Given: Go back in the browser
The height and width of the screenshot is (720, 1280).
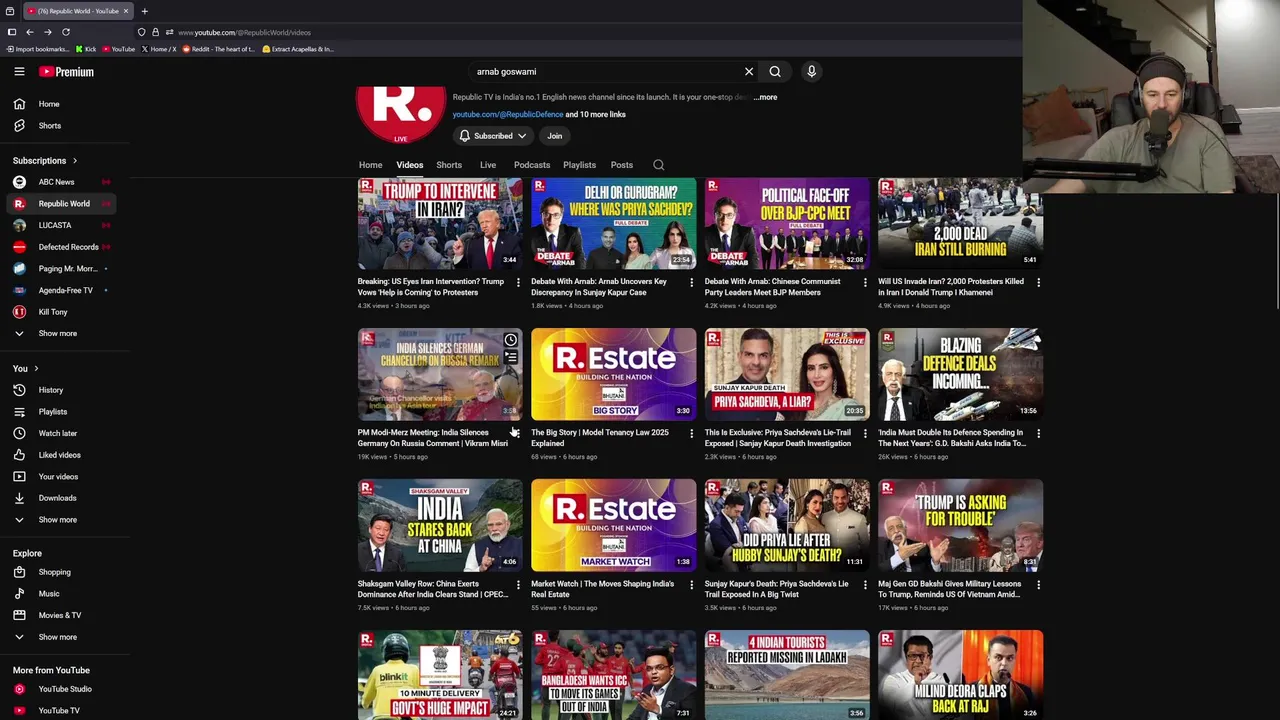Looking at the screenshot, I should [x=29, y=32].
